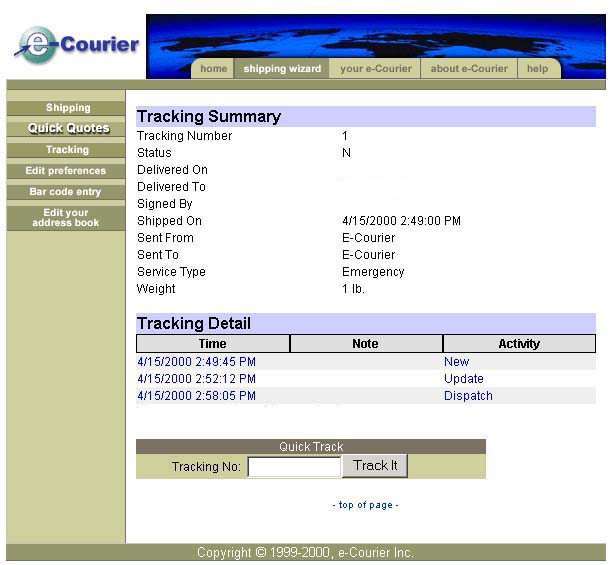Open the help tab
This screenshot has width=614, height=565.
(x=538, y=69)
